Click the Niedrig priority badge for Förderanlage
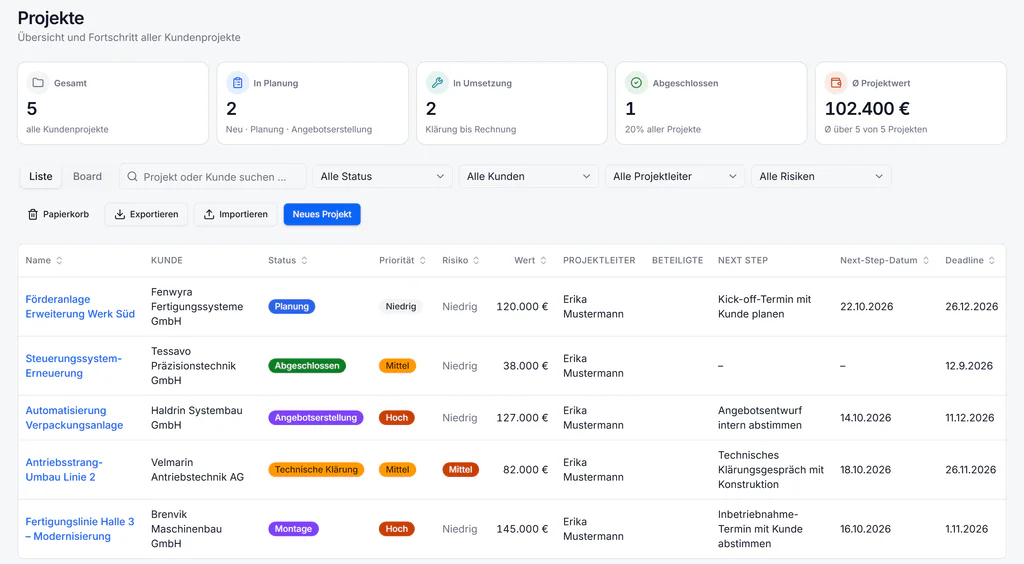This screenshot has width=1024, height=564. pyautogui.click(x=400, y=307)
